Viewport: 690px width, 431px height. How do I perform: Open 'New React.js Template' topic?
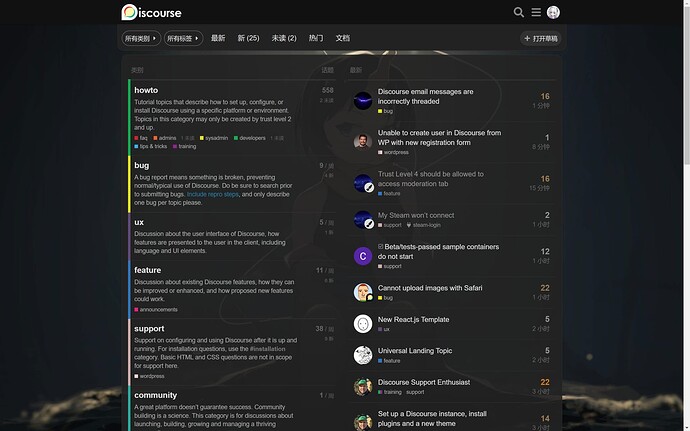413,320
